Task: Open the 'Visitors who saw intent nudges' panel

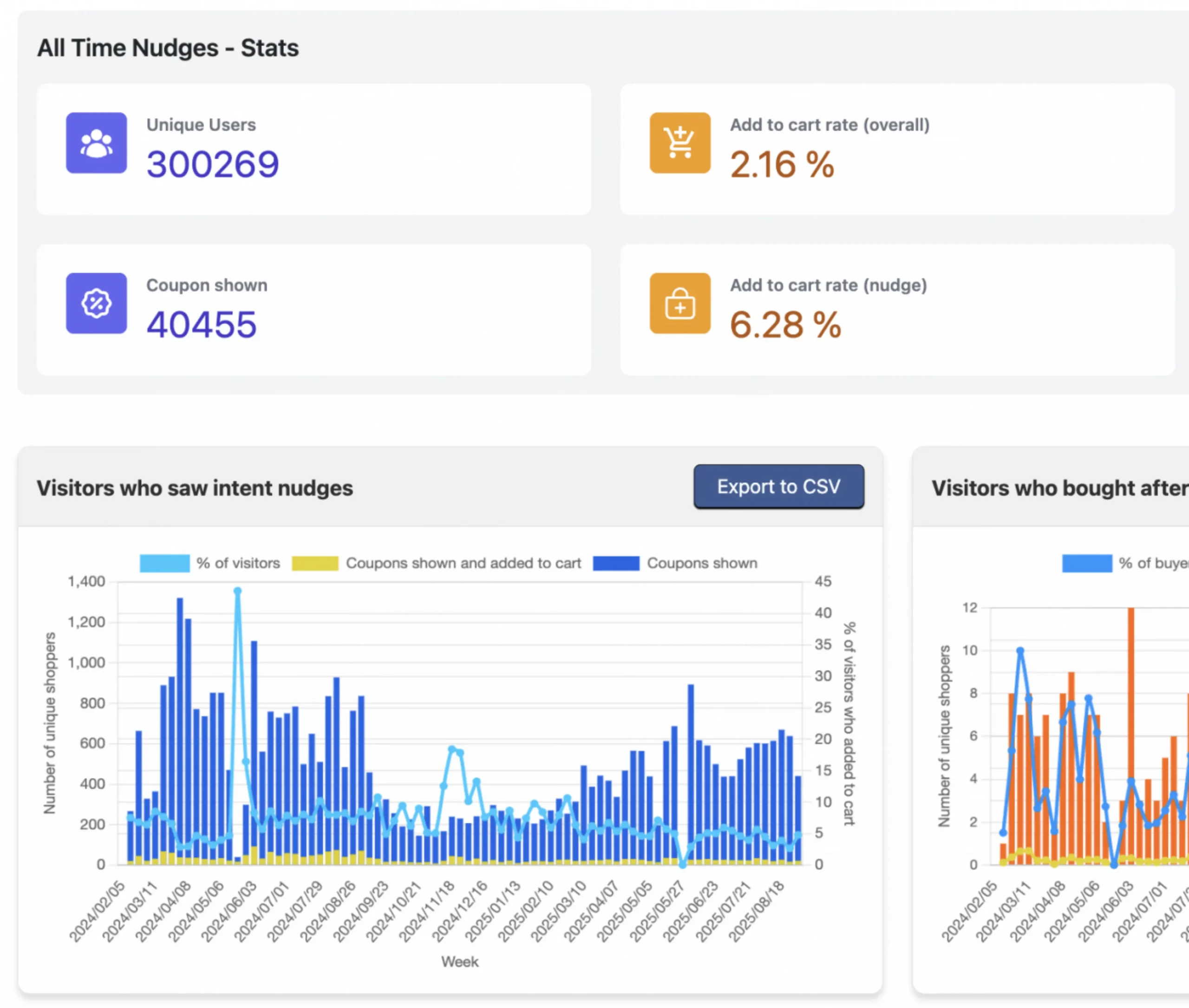Action: (195, 488)
